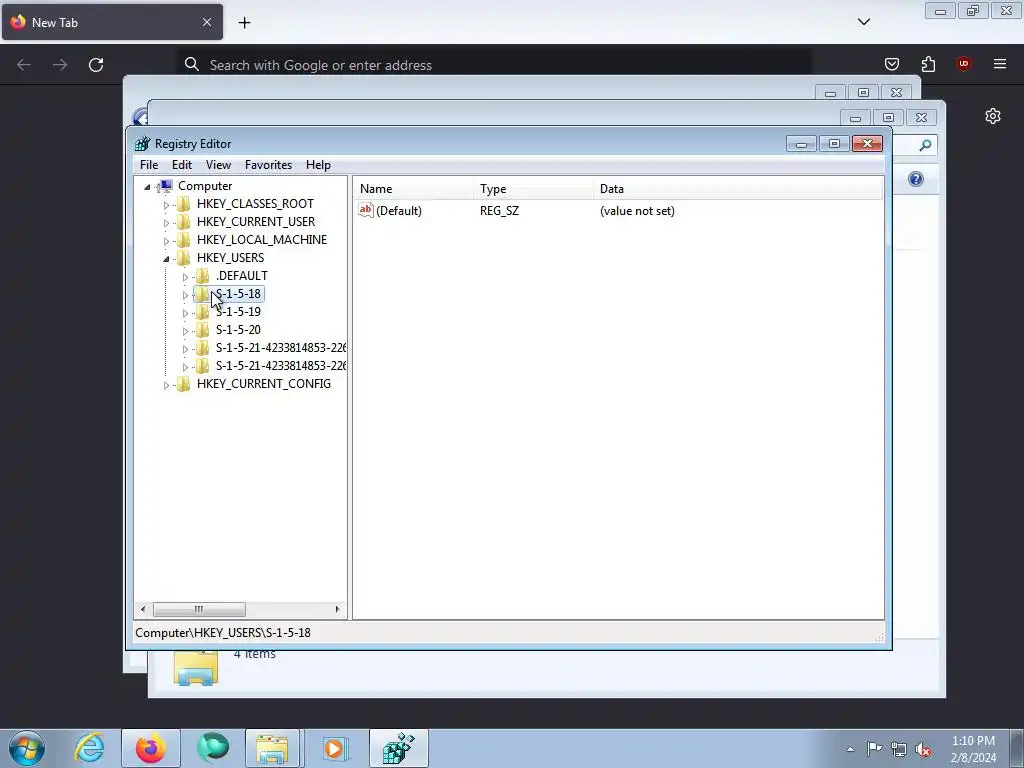Expand the HKEY_CURRENT_USER key

tap(167, 223)
